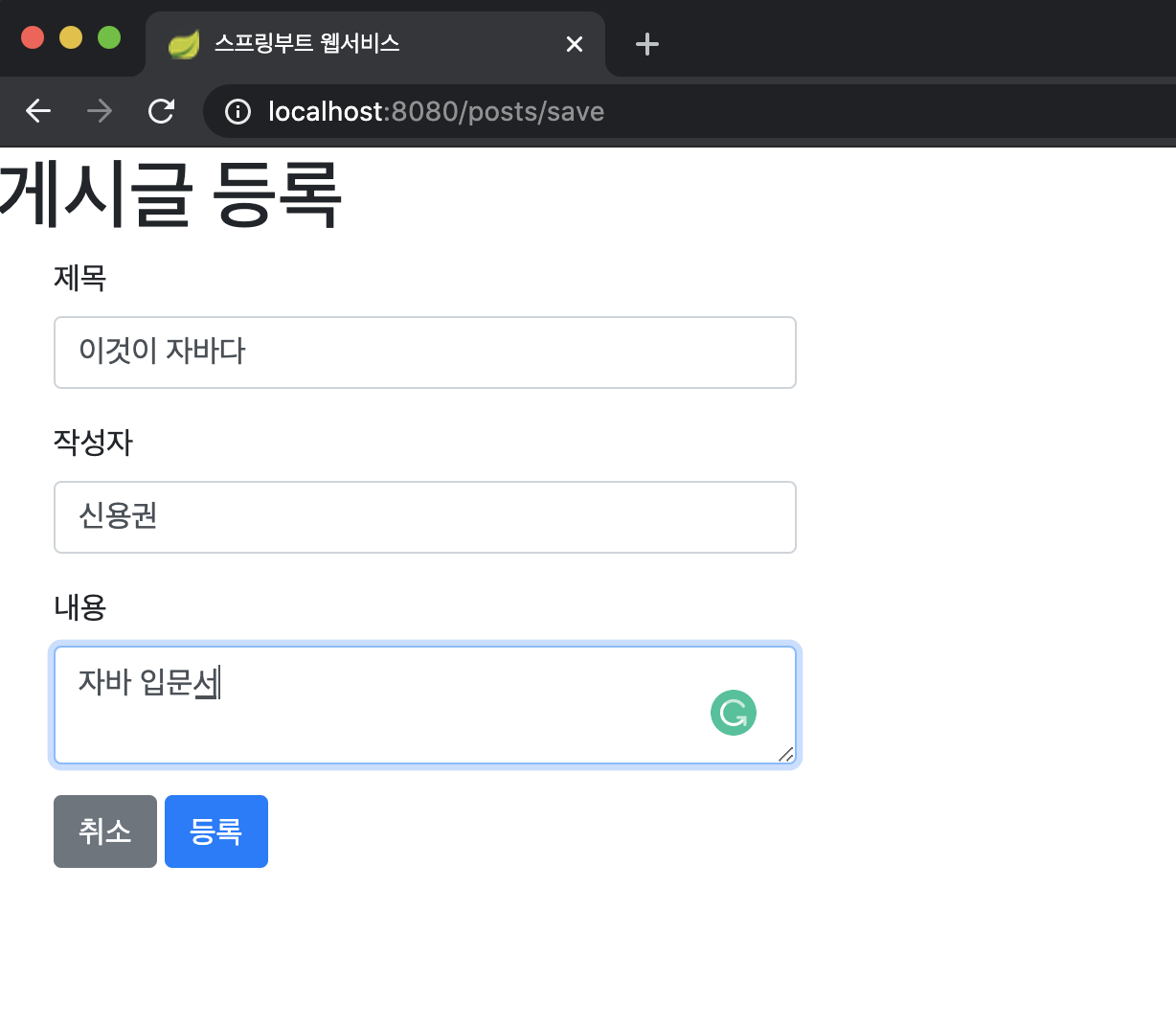
Task: Click the Grammarly icon in the textarea
Action: [x=733, y=713]
